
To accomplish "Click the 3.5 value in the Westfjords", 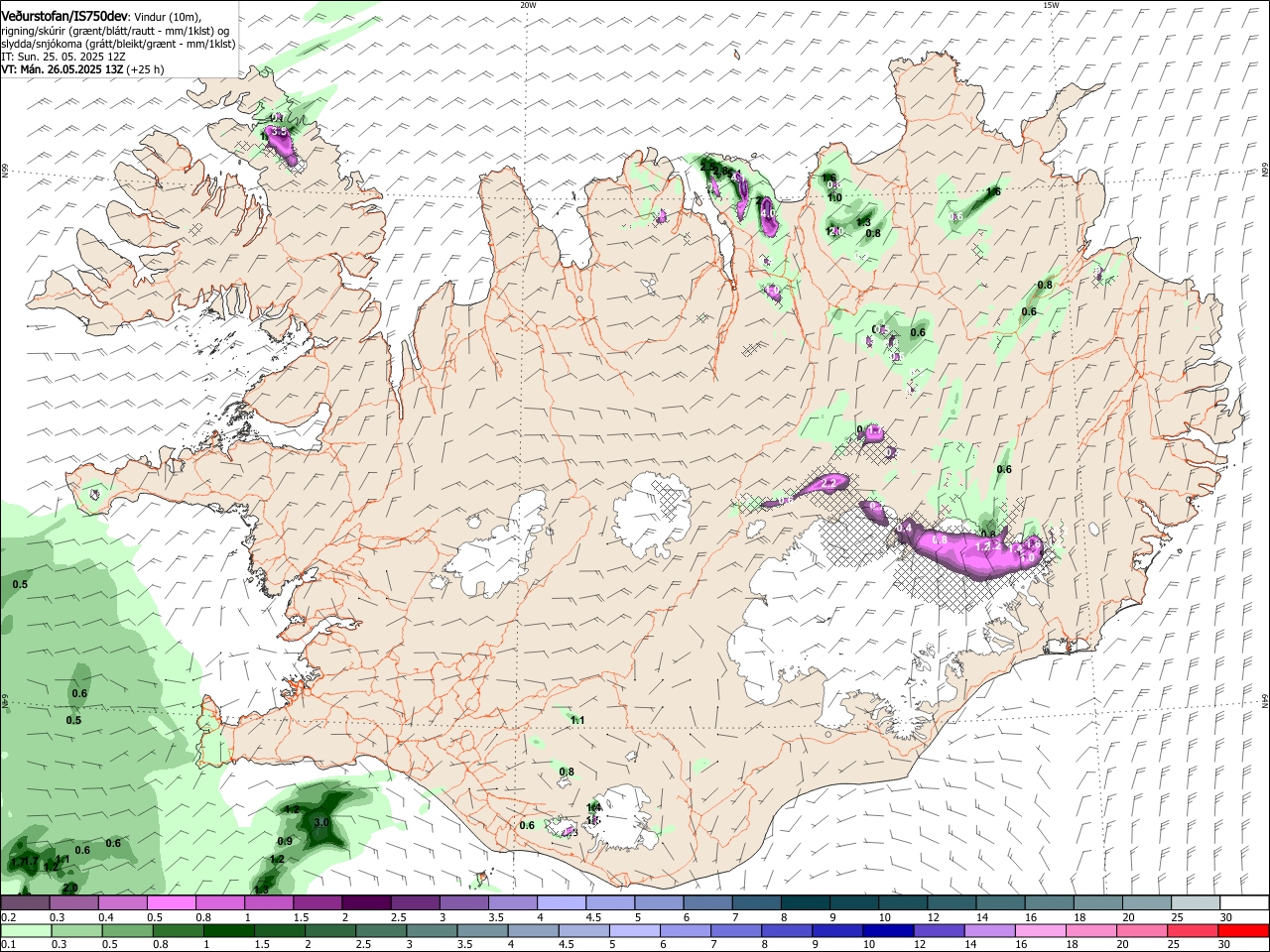I will (280, 131).
